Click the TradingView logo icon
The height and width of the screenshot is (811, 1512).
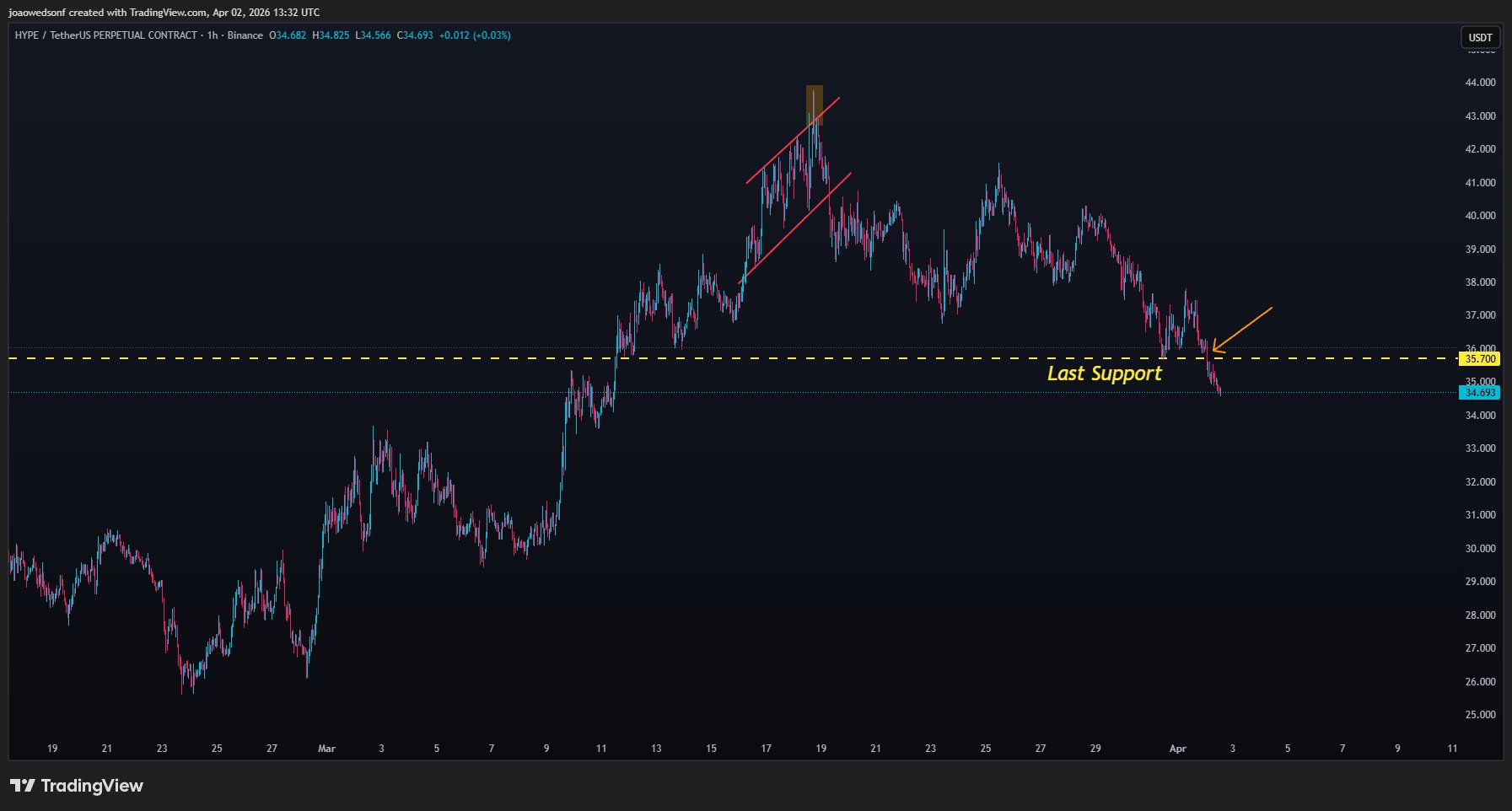click(x=23, y=786)
